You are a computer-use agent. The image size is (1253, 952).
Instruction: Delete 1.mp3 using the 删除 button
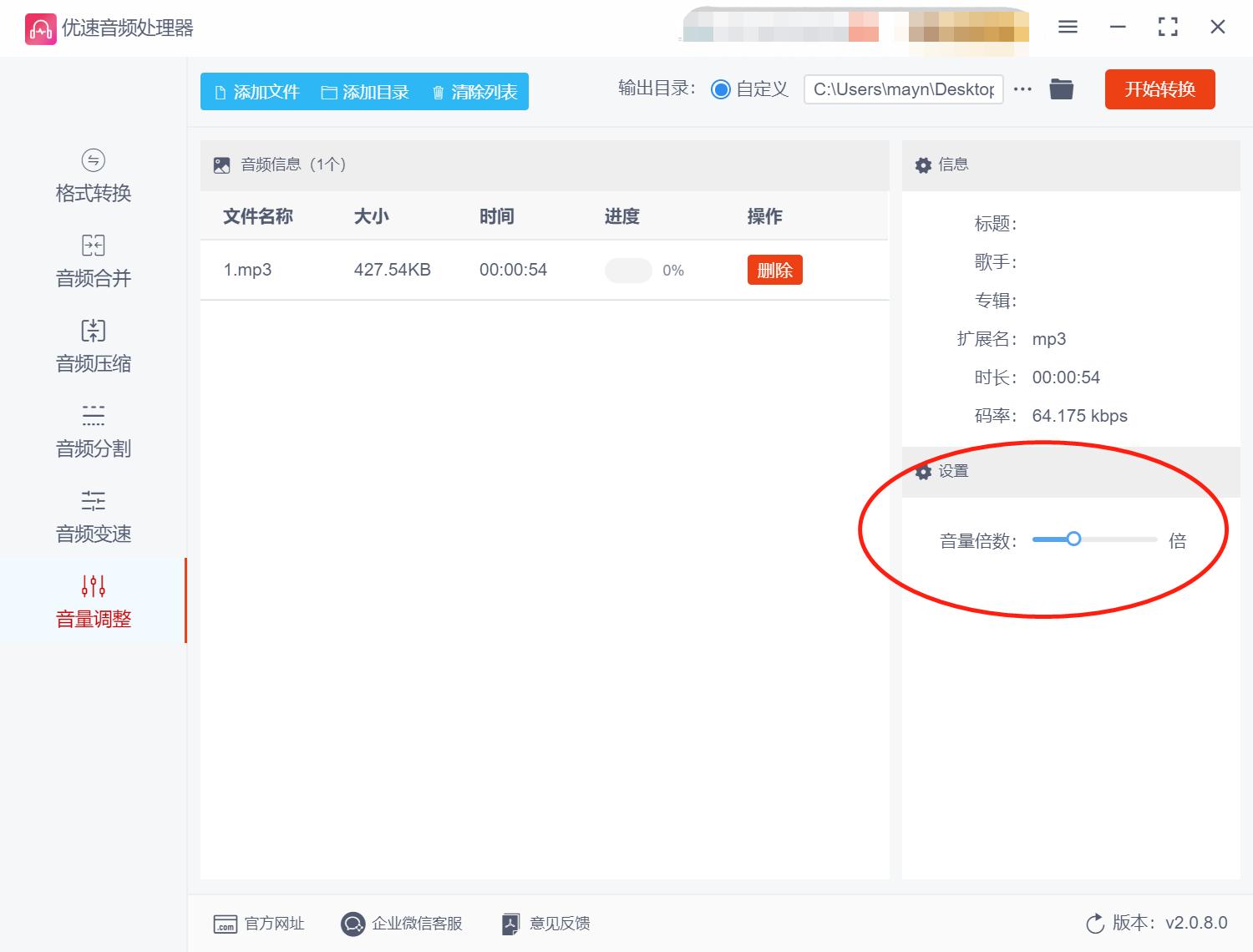pyautogui.click(x=774, y=269)
